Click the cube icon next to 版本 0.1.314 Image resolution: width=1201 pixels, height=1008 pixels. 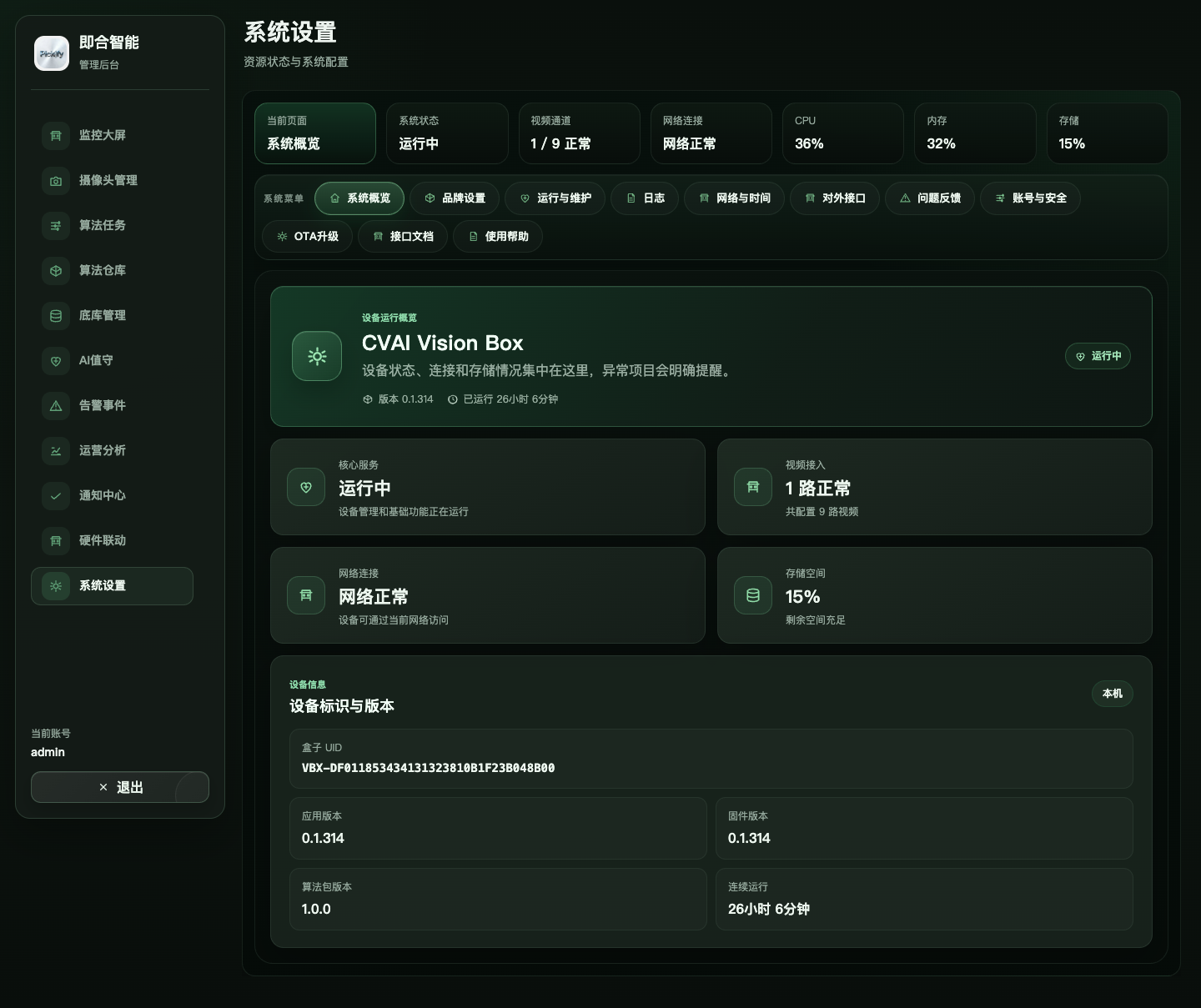[368, 399]
